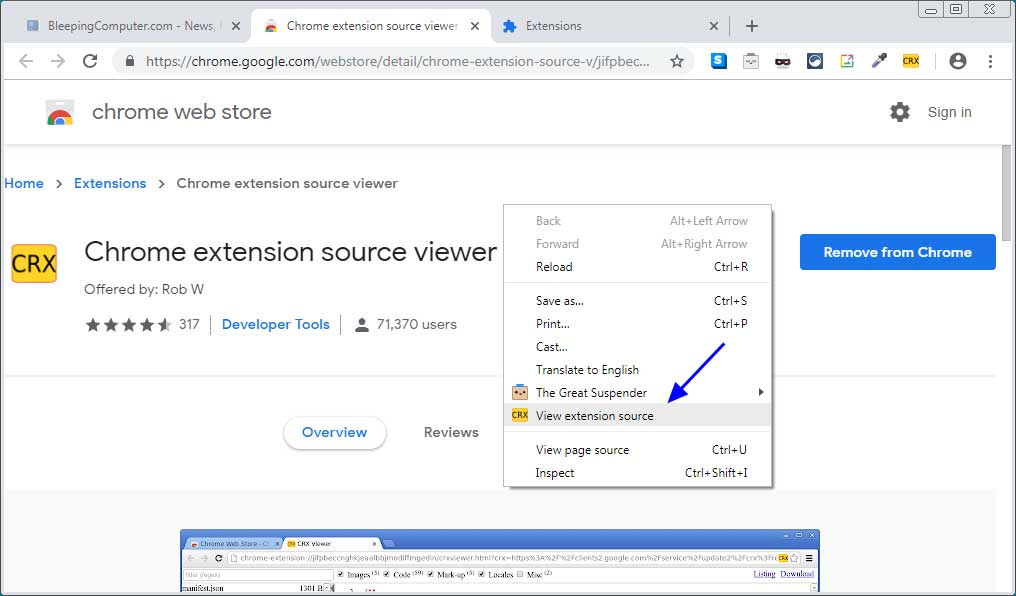Screen dimensions: 1016x596
Task: Bookmark the page using the star icon
Action: coord(677,61)
